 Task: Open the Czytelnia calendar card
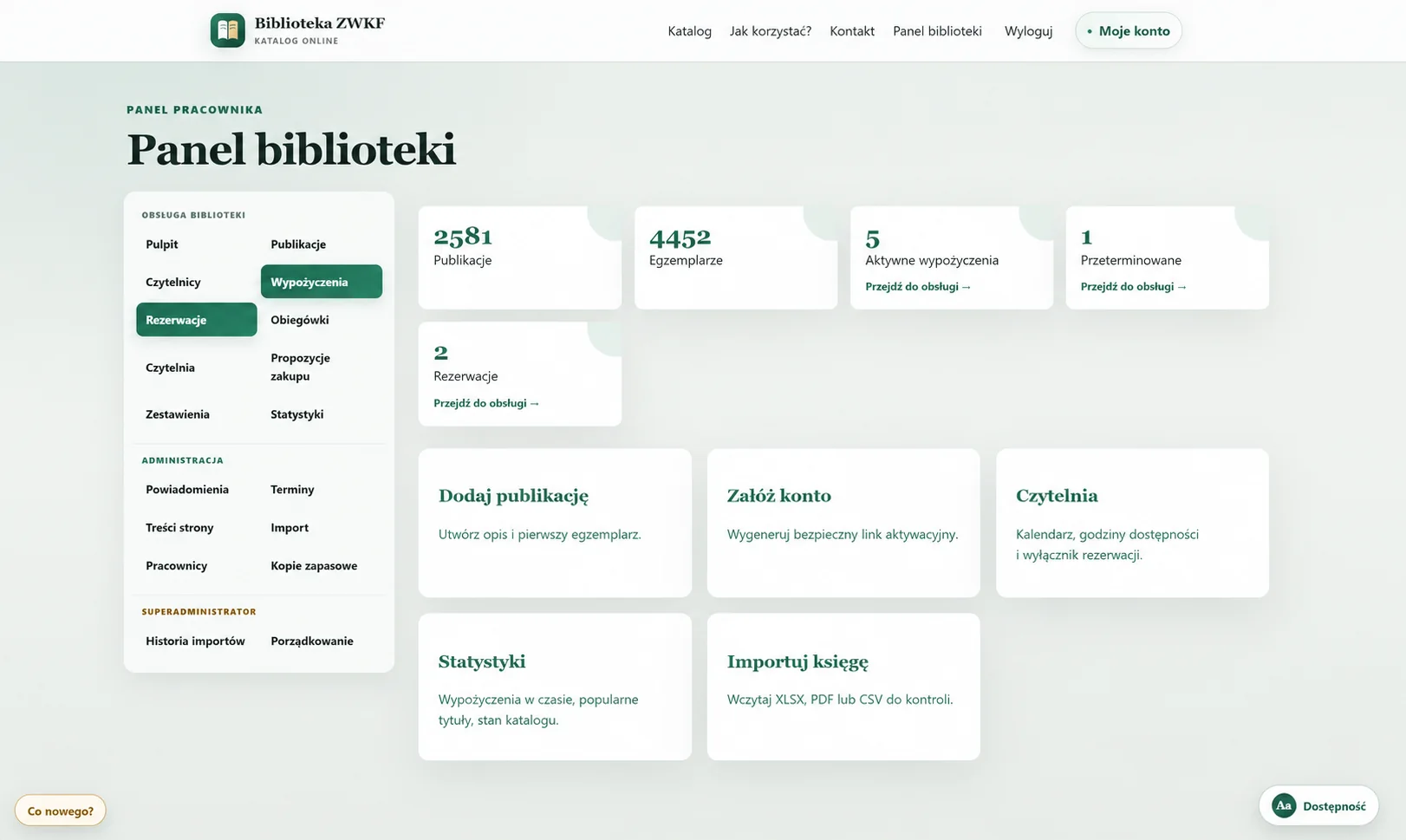tap(1132, 523)
